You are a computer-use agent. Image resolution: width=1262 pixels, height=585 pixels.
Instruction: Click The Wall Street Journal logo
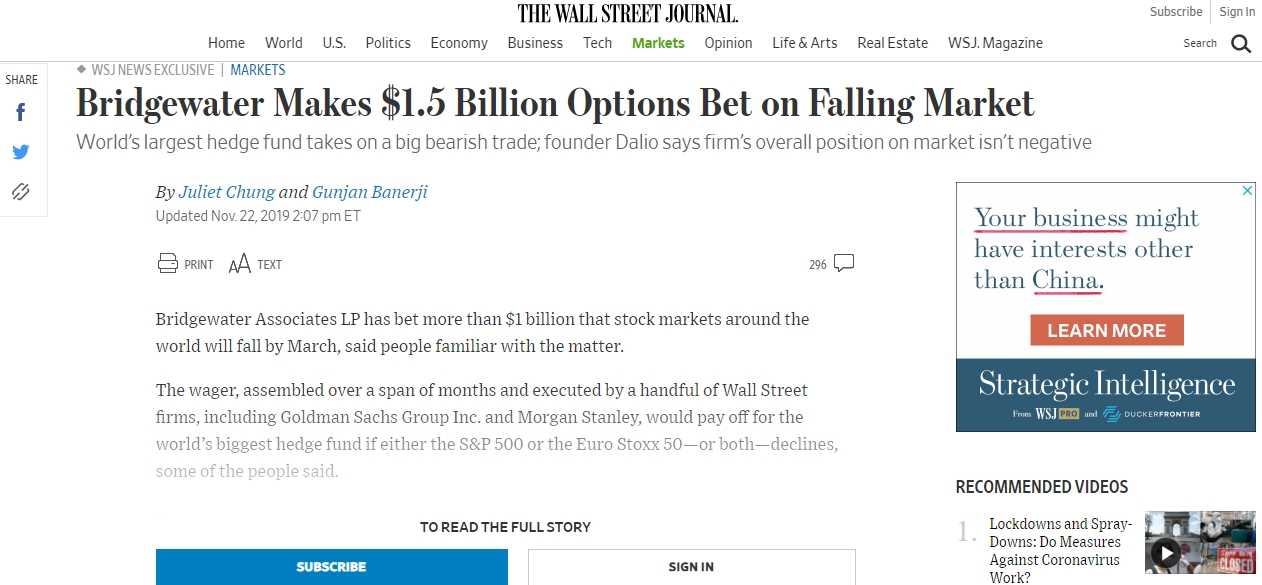pyautogui.click(x=627, y=13)
